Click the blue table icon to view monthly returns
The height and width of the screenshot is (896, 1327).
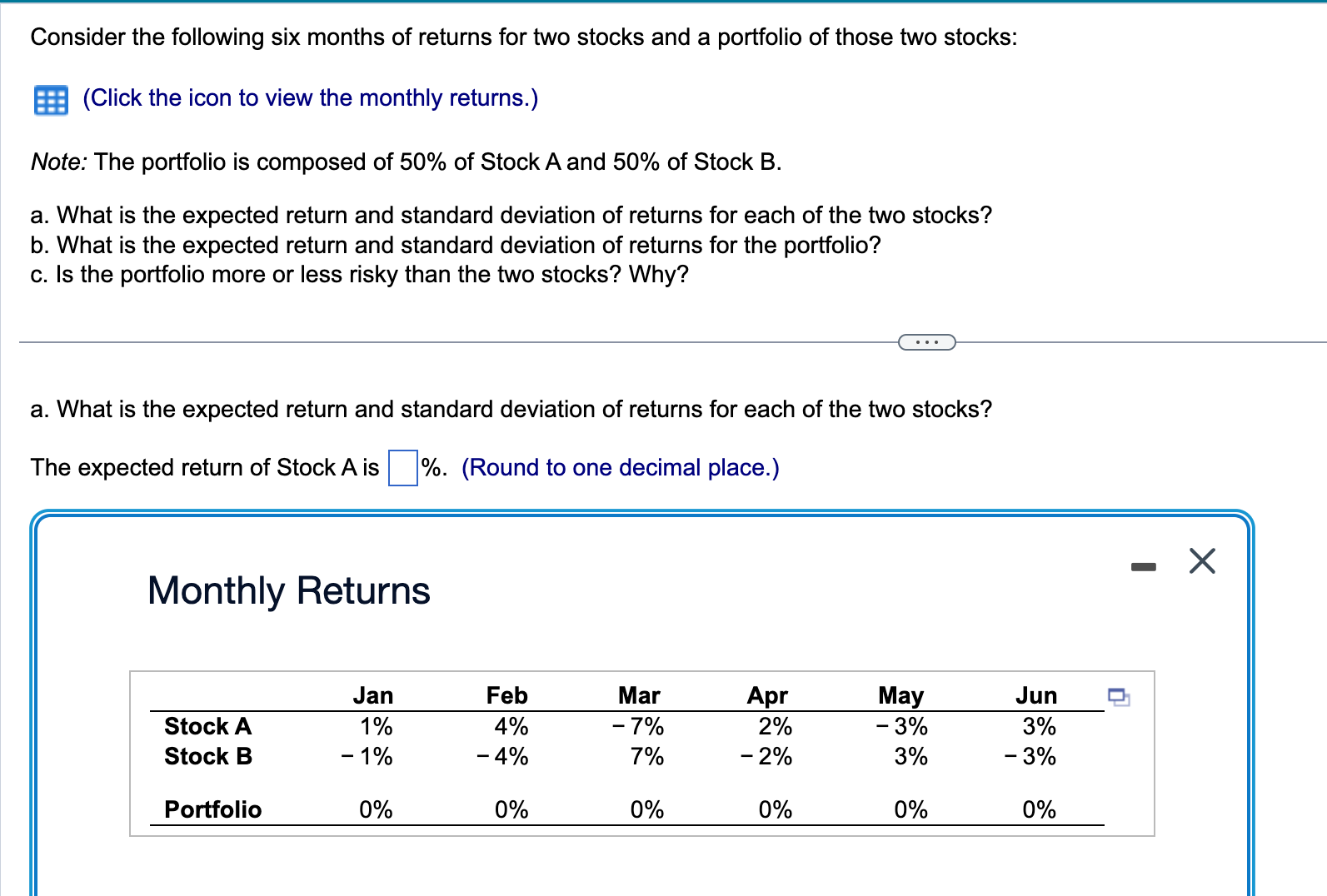tap(48, 98)
